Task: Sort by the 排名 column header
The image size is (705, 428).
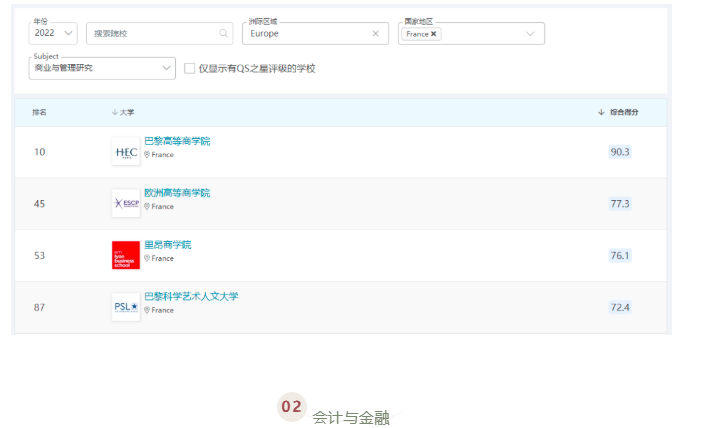Action: 39,112
